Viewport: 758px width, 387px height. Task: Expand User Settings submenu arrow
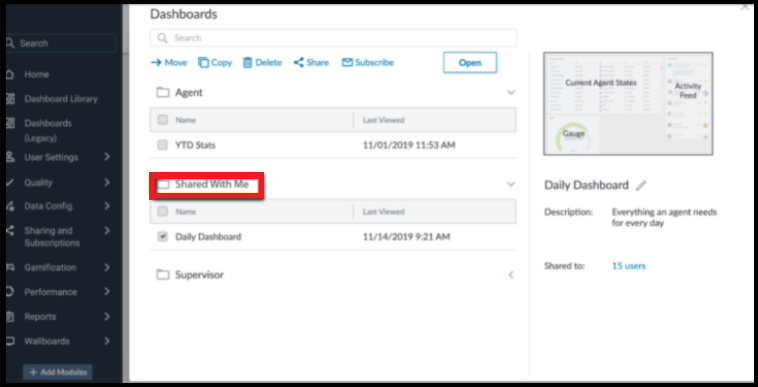coord(107,157)
